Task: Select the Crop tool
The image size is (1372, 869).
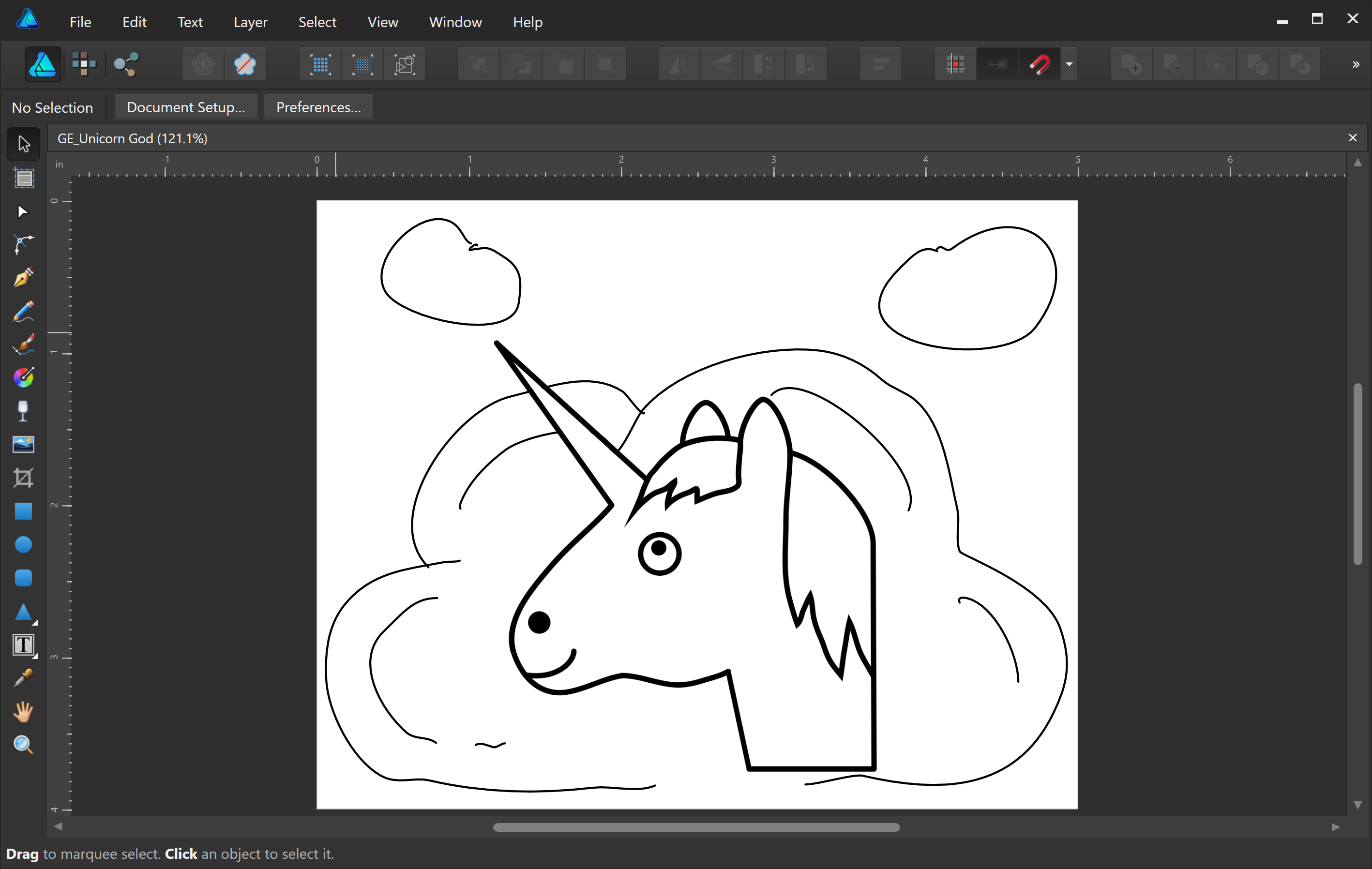Action: click(24, 478)
